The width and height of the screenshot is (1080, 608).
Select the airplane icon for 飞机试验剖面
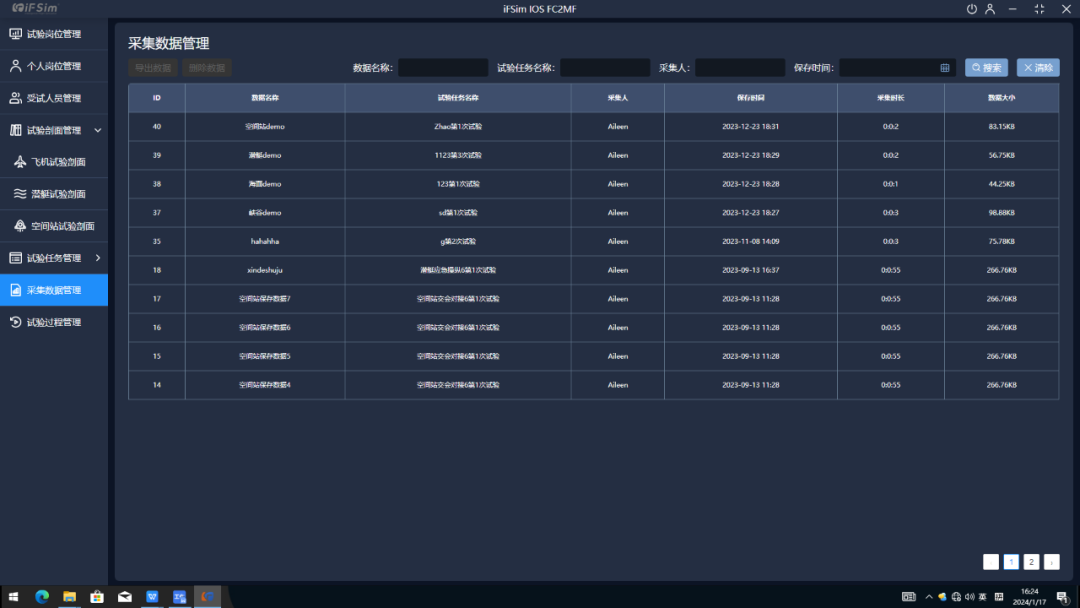tap(20, 162)
